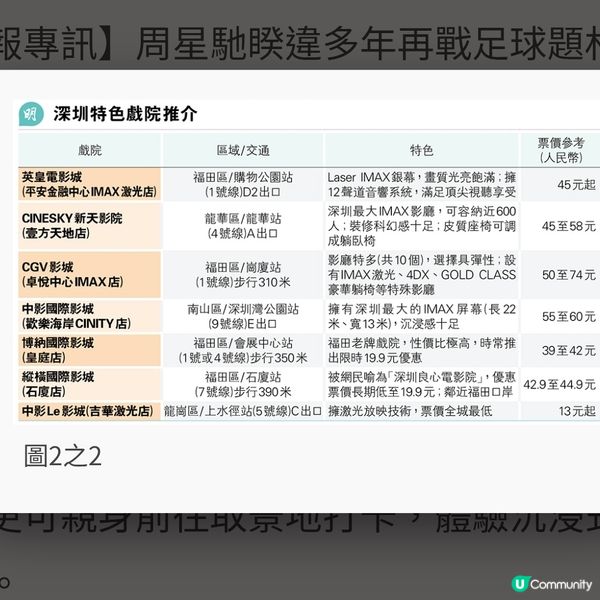
Task: Select the 博納國際影城 cinema name cell
Action: pyautogui.click(x=90, y=350)
